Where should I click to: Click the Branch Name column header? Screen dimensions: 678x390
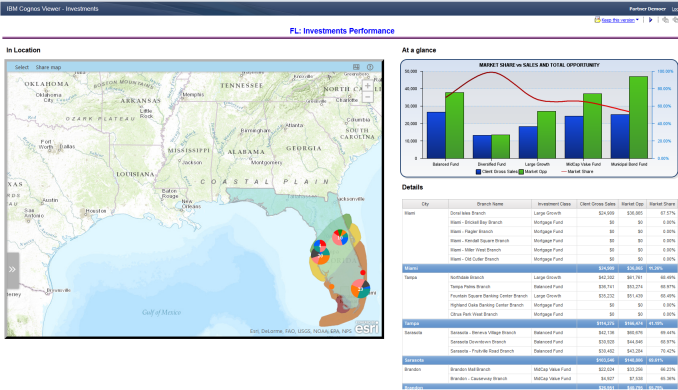(x=490, y=204)
